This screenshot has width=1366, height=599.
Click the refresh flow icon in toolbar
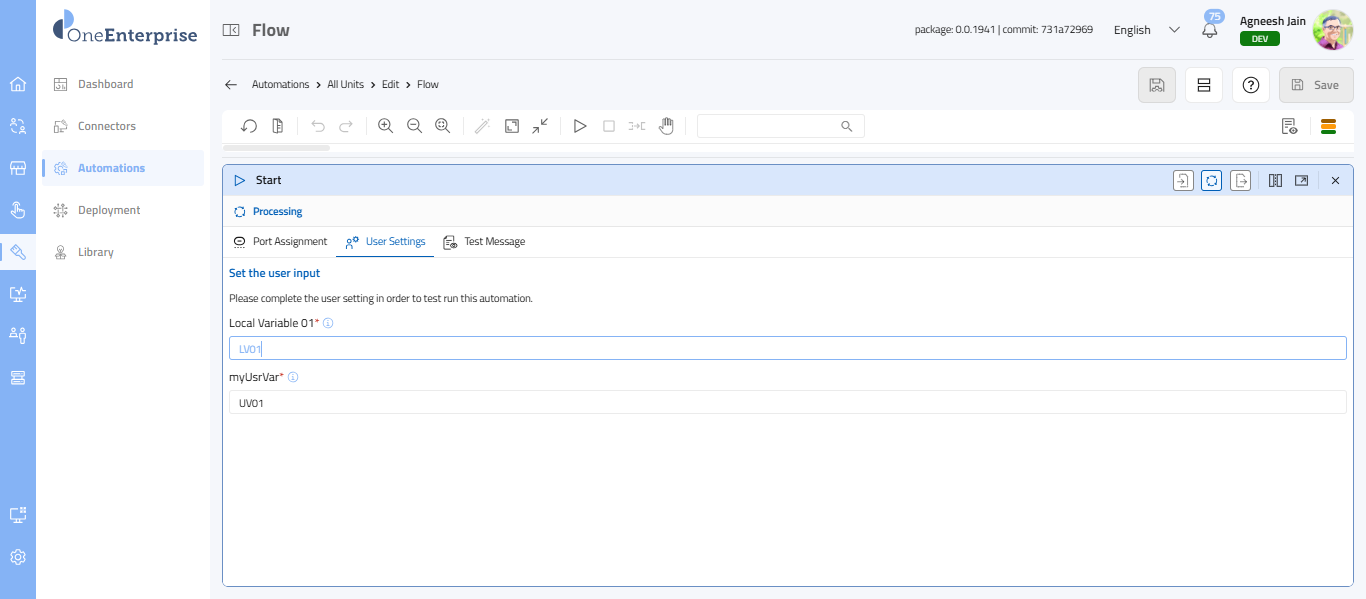click(249, 126)
